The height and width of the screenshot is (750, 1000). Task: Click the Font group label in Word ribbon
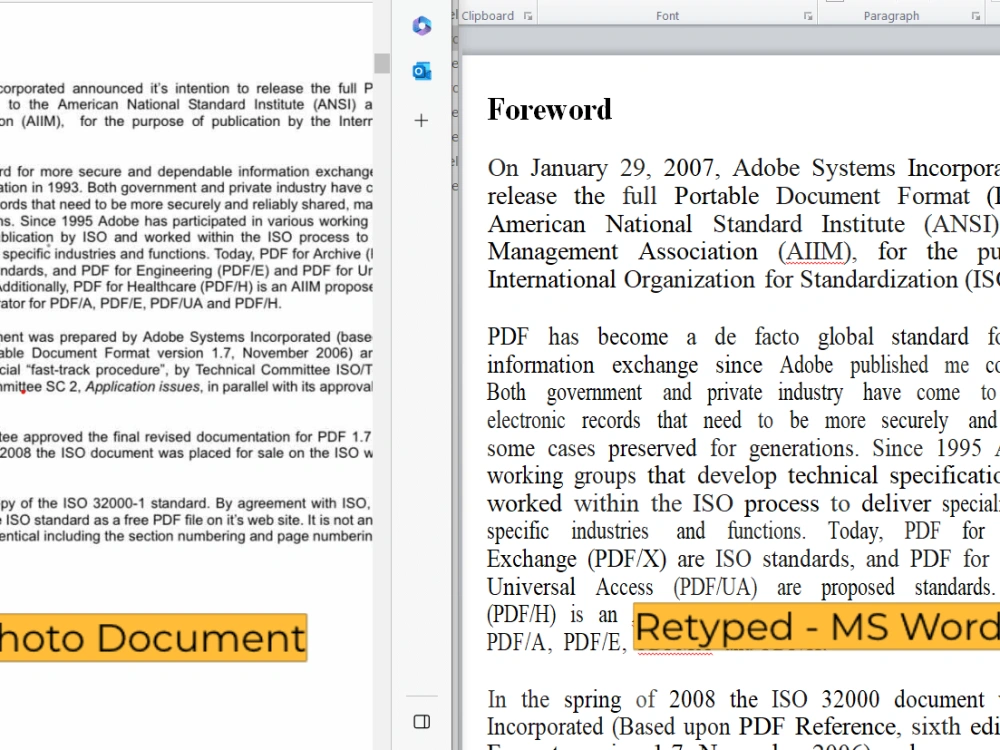[x=667, y=16]
